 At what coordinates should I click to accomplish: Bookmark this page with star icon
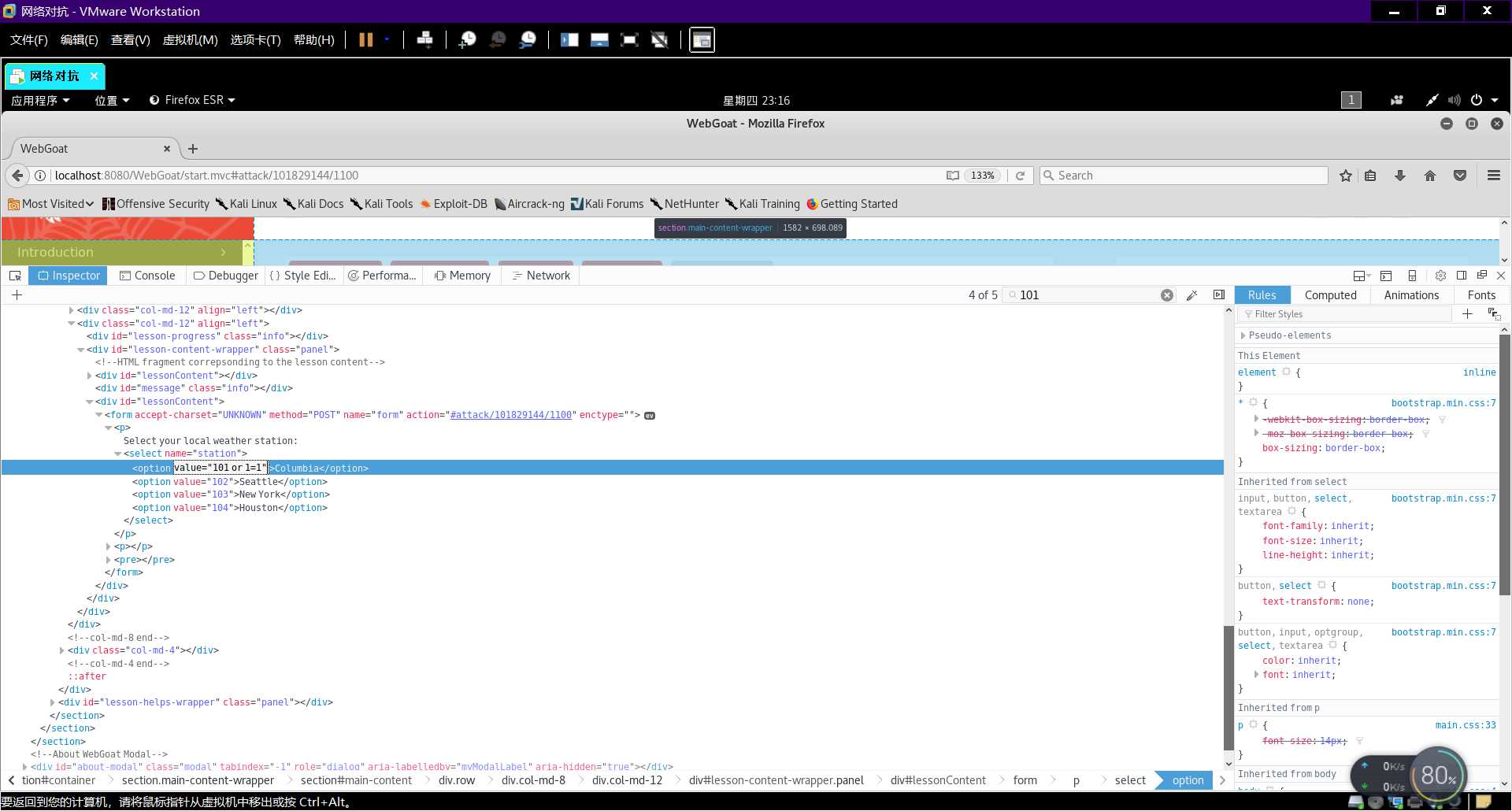click(x=1346, y=176)
